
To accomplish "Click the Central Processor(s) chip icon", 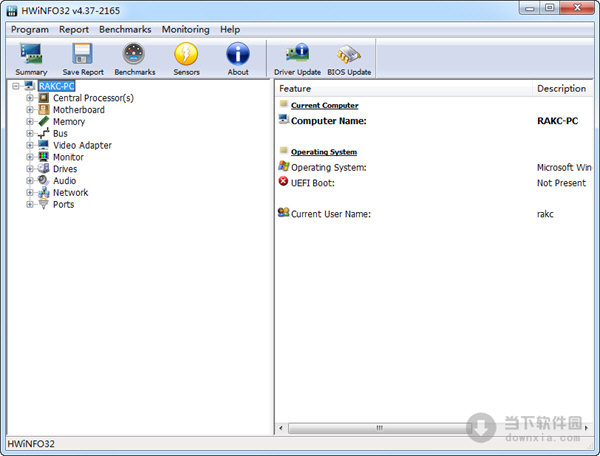I will [44, 98].
